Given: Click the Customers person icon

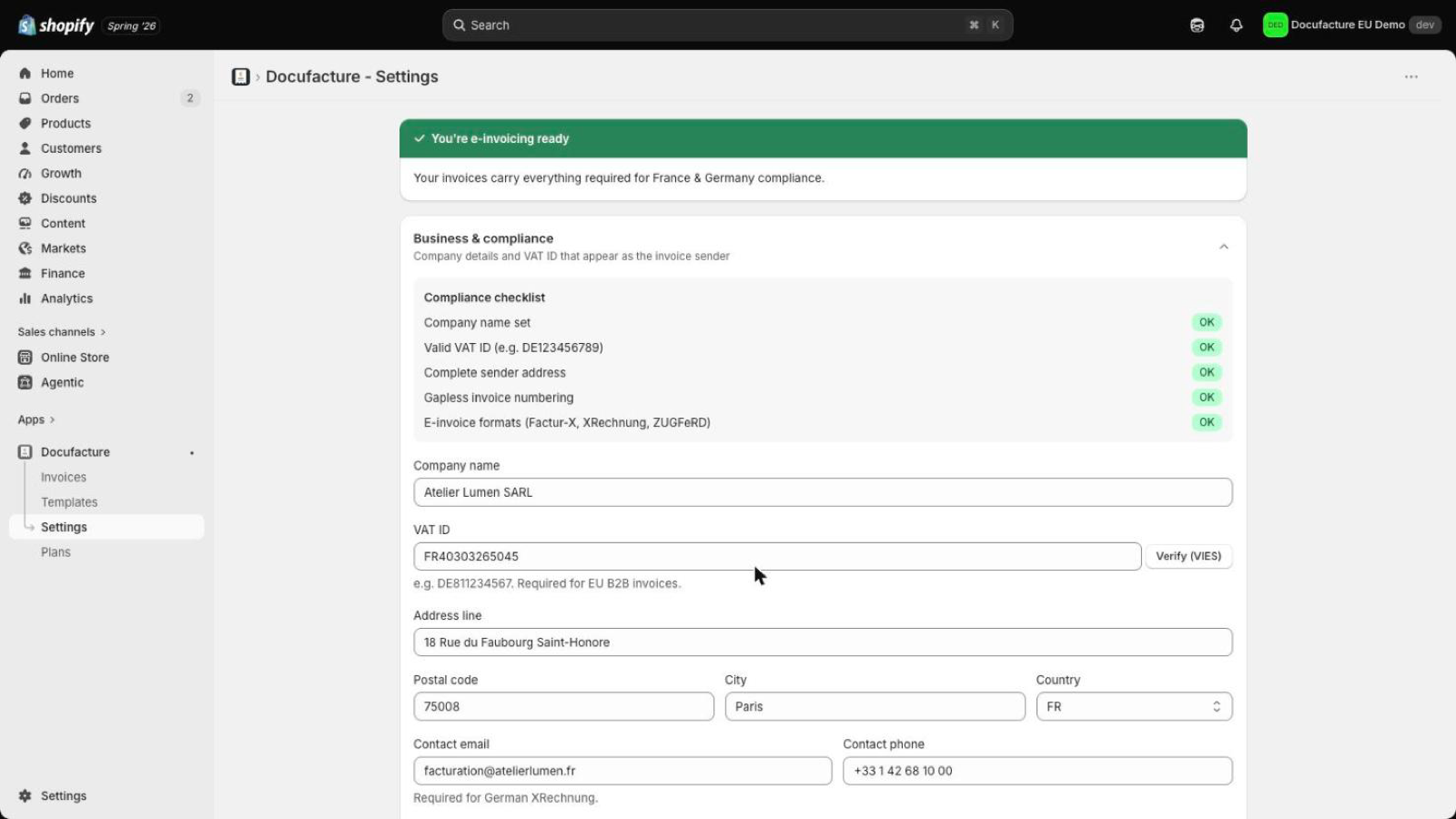Looking at the screenshot, I should tap(25, 148).
